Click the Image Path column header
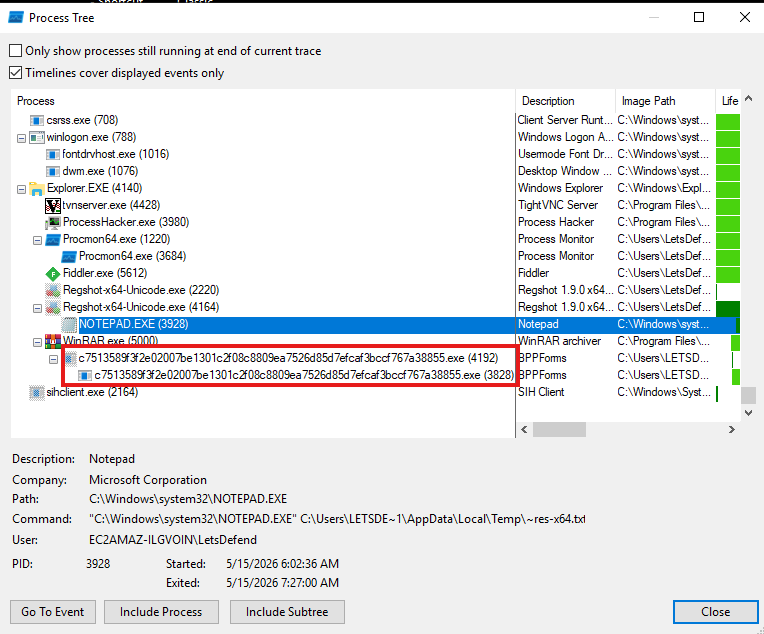This screenshot has height=634, width=764. [666, 101]
